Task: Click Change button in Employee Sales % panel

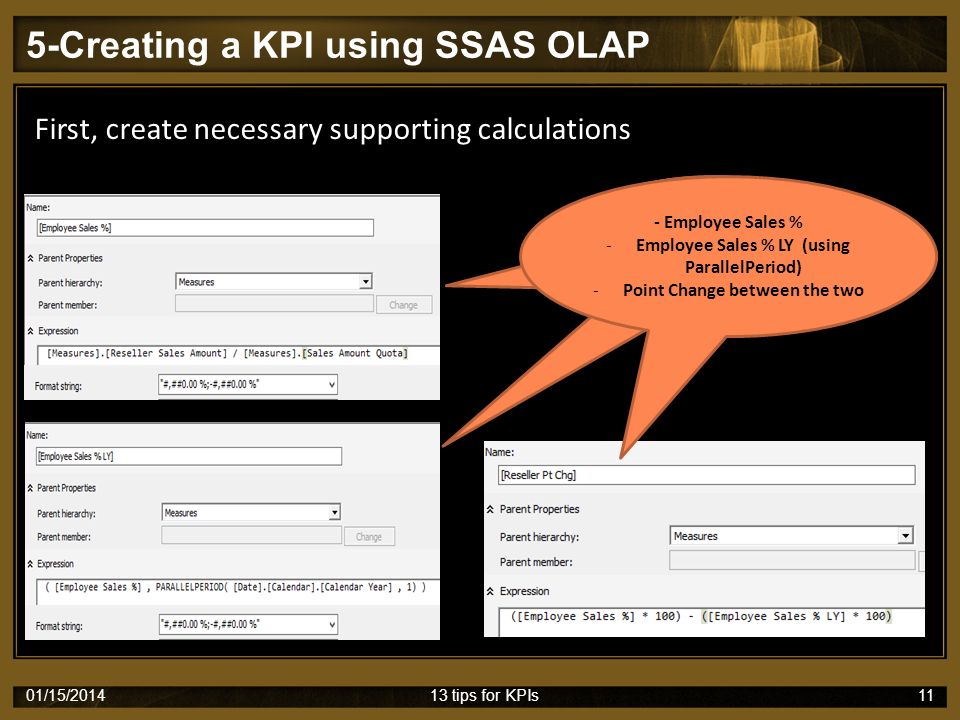Action: (x=403, y=305)
